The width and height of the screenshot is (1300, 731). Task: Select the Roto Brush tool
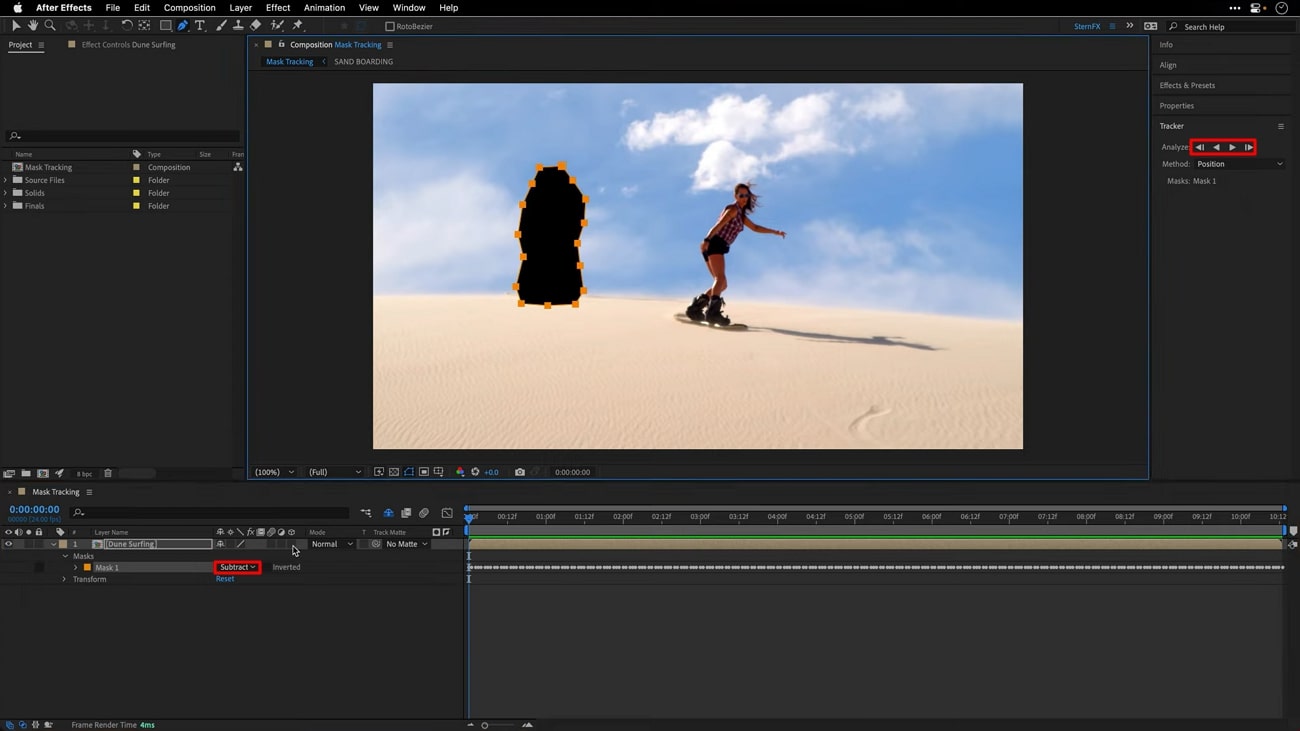pos(277,26)
